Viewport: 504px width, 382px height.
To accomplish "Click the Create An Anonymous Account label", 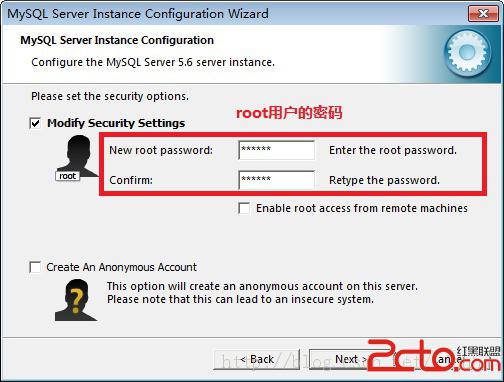I will point(122,267).
